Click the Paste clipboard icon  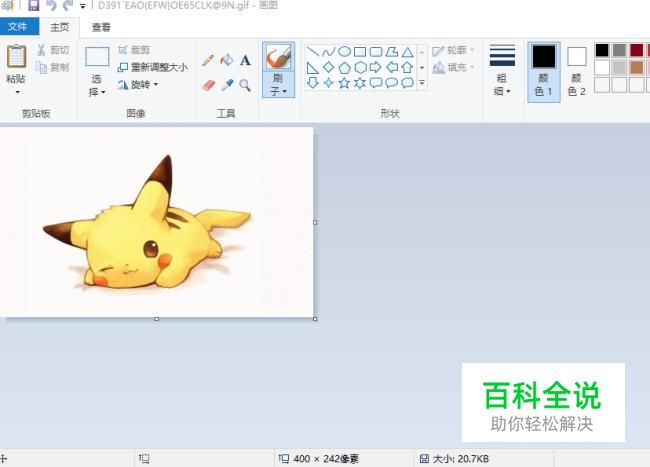tap(16, 56)
